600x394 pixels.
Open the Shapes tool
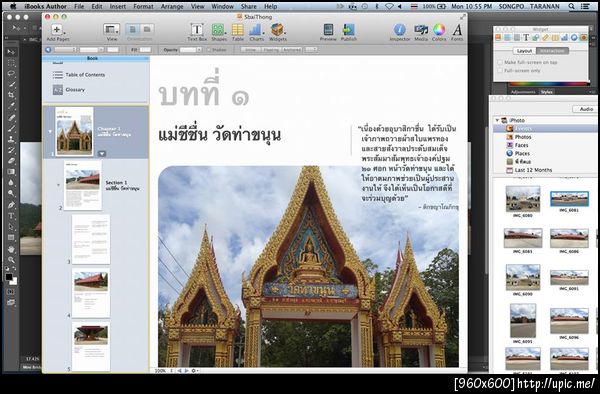click(x=218, y=30)
